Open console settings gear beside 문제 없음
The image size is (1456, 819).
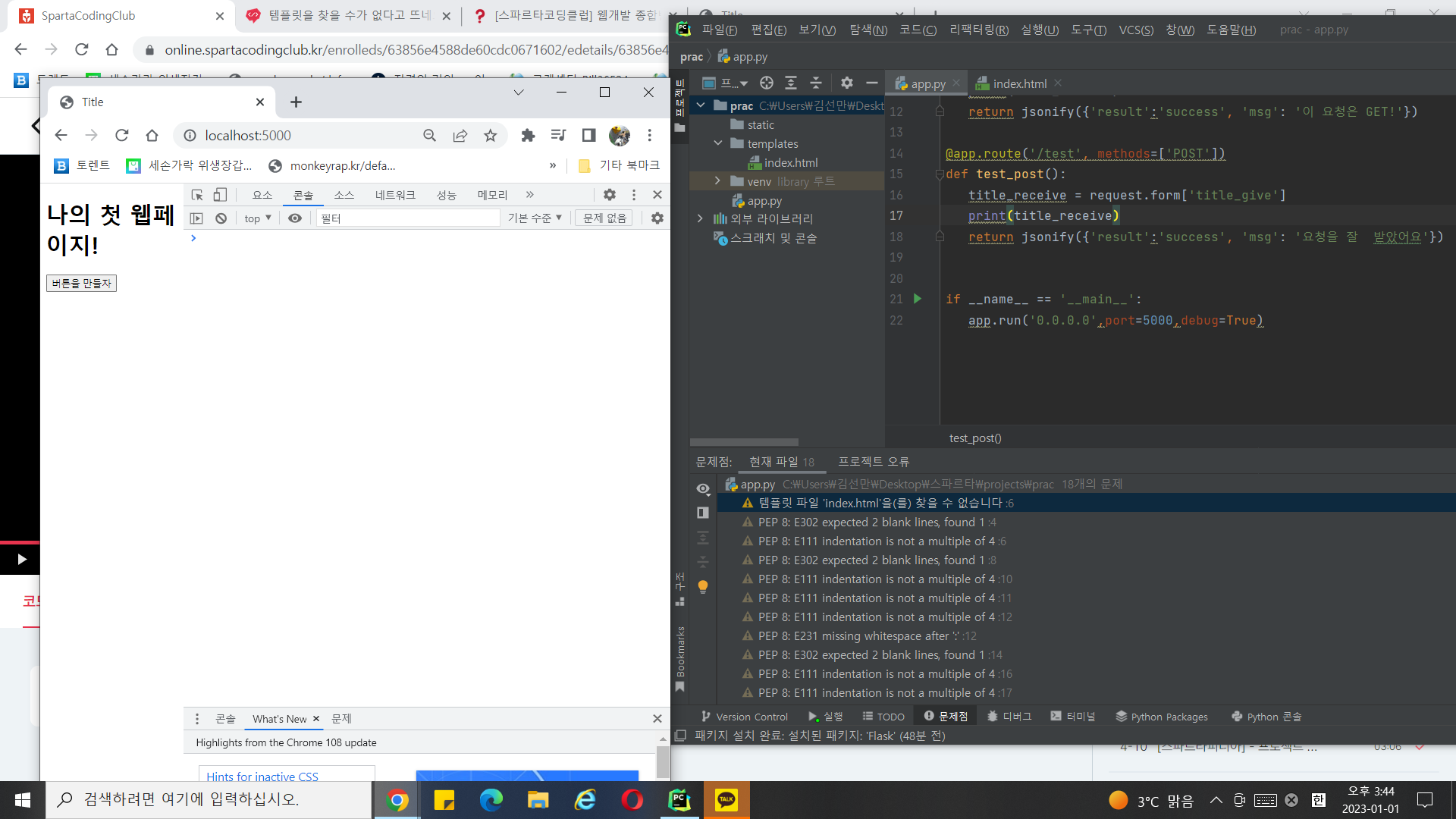click(657, 218)
